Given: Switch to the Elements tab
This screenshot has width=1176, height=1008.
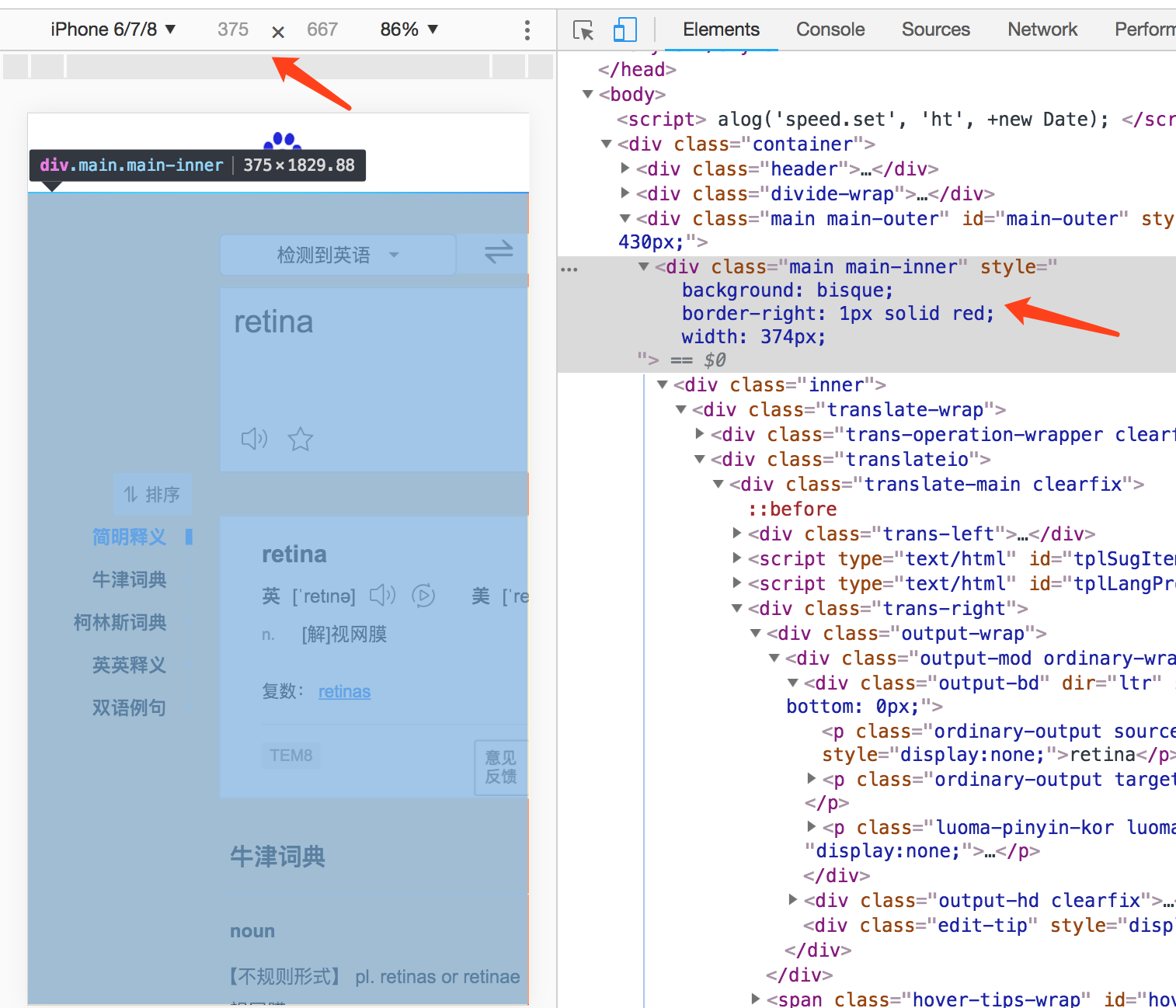Looking at the screenshot, I should point(721,30).
